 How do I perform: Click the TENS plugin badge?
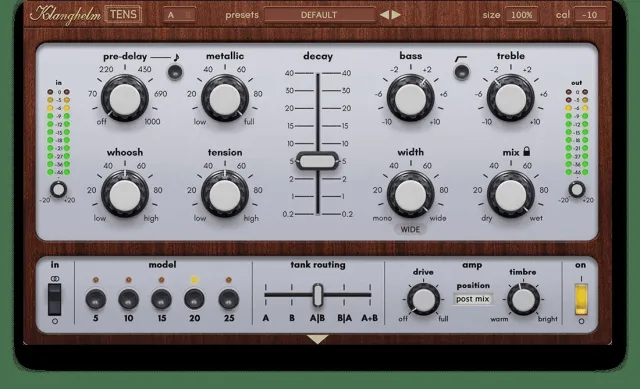click(x=123, y=15)
